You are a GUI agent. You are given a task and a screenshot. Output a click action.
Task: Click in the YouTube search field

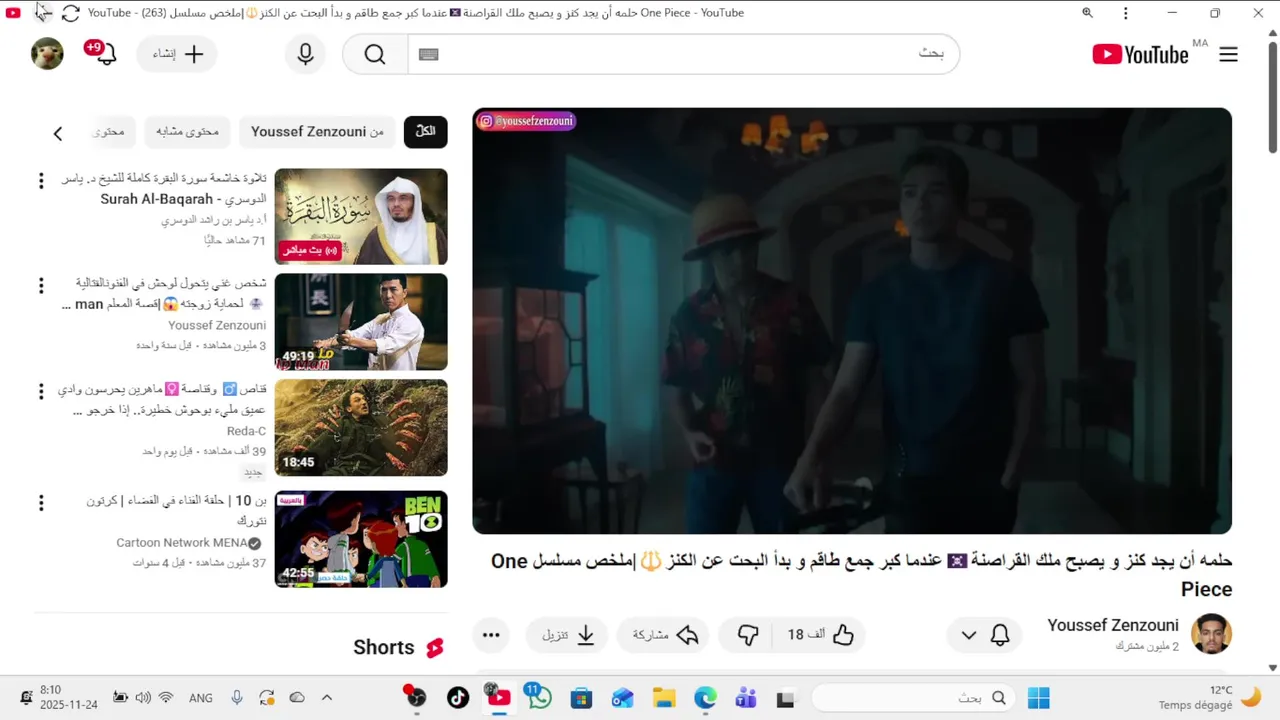[683, 54]
